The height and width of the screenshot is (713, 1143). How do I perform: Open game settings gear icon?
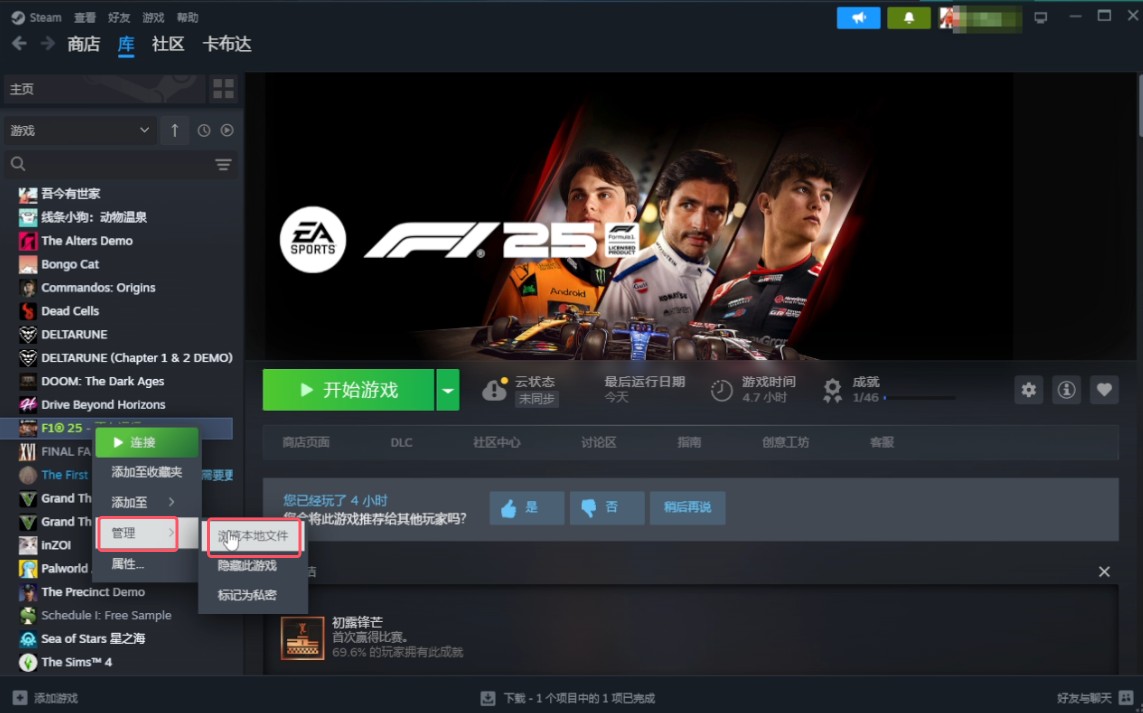(x=1029, y=390)
